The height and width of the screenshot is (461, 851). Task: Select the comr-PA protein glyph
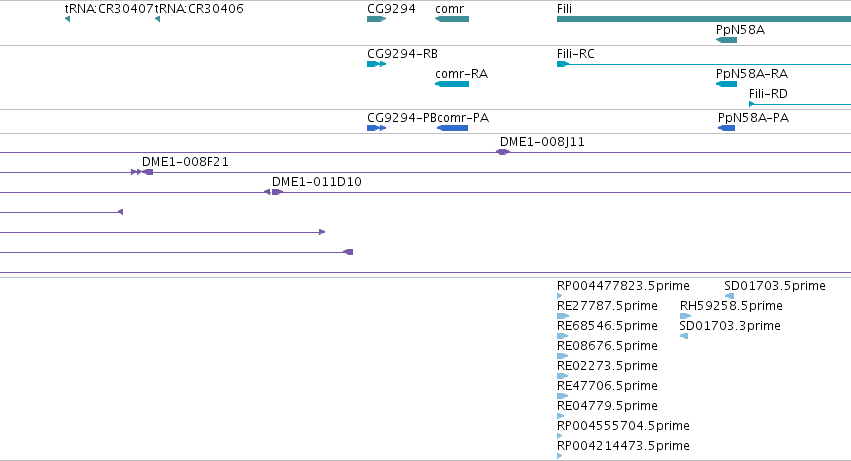coord(453,128)
